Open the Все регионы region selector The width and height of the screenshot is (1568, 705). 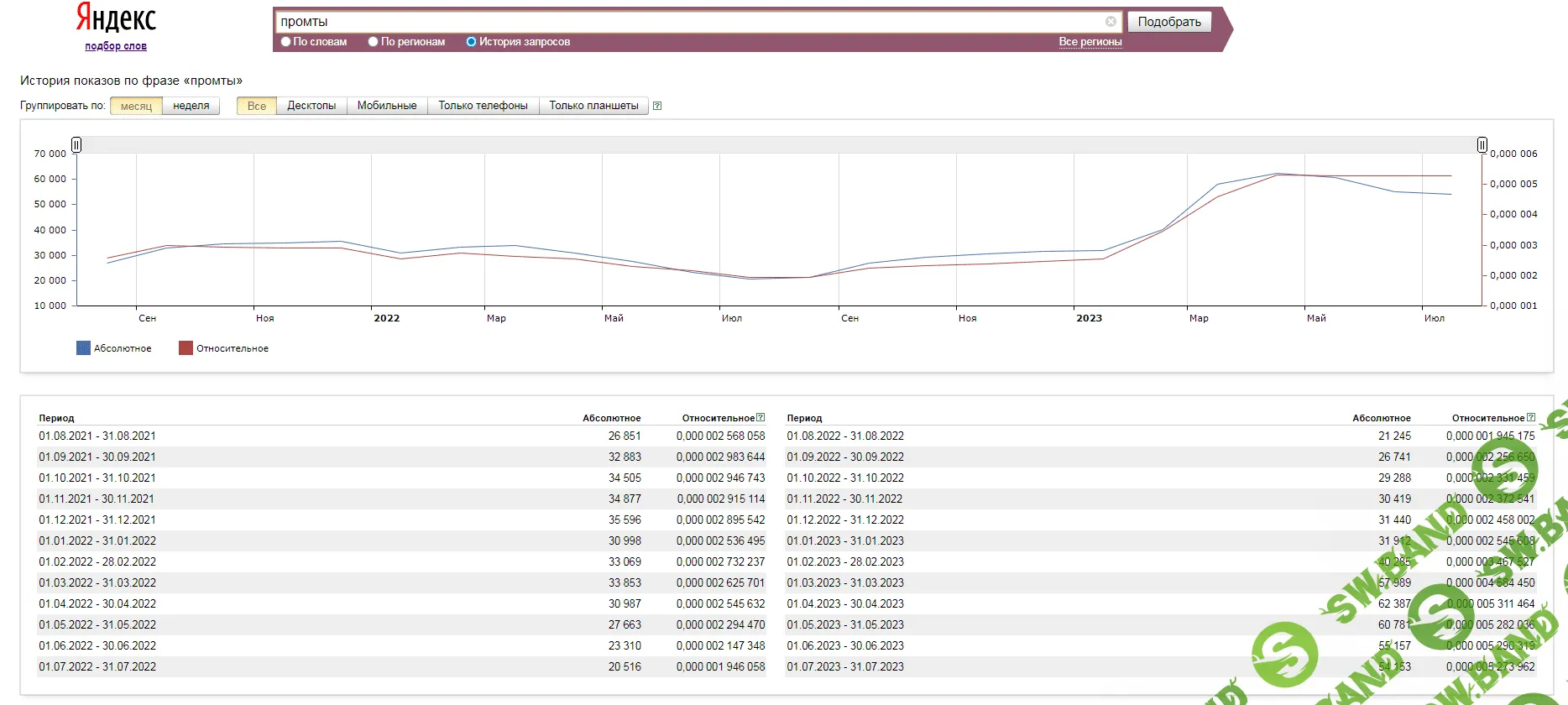coord(1090,42)
